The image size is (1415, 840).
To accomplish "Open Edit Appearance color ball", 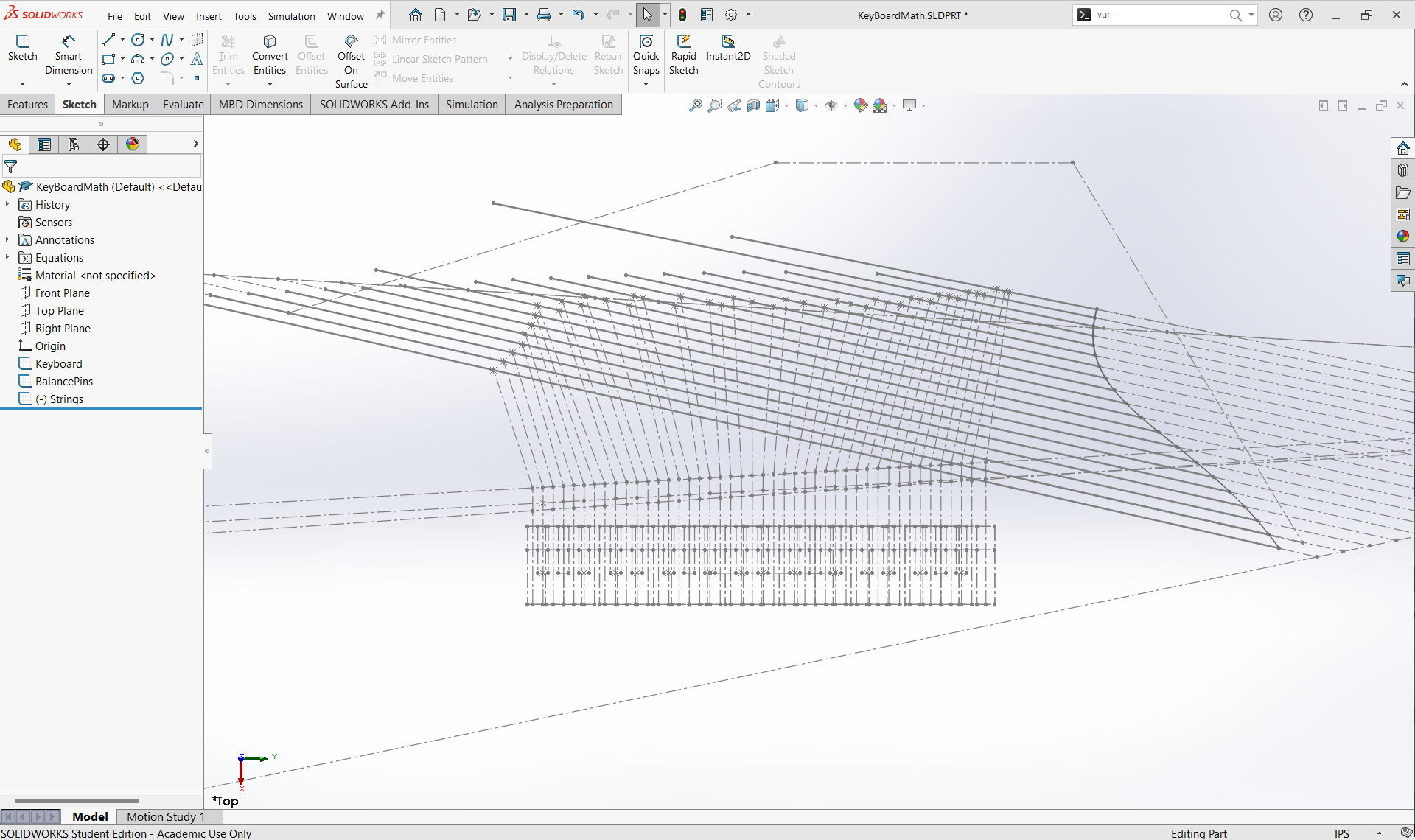I will [860, 105].
